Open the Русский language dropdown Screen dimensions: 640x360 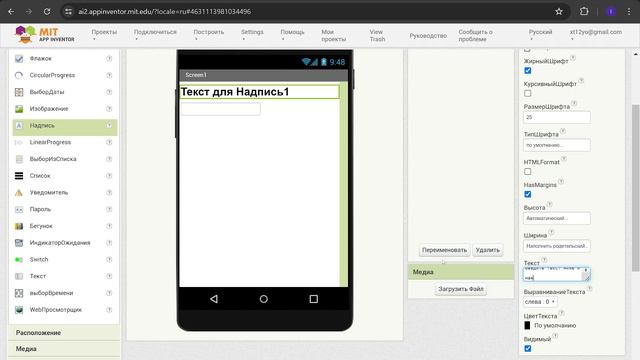click(x=540, y=35)
